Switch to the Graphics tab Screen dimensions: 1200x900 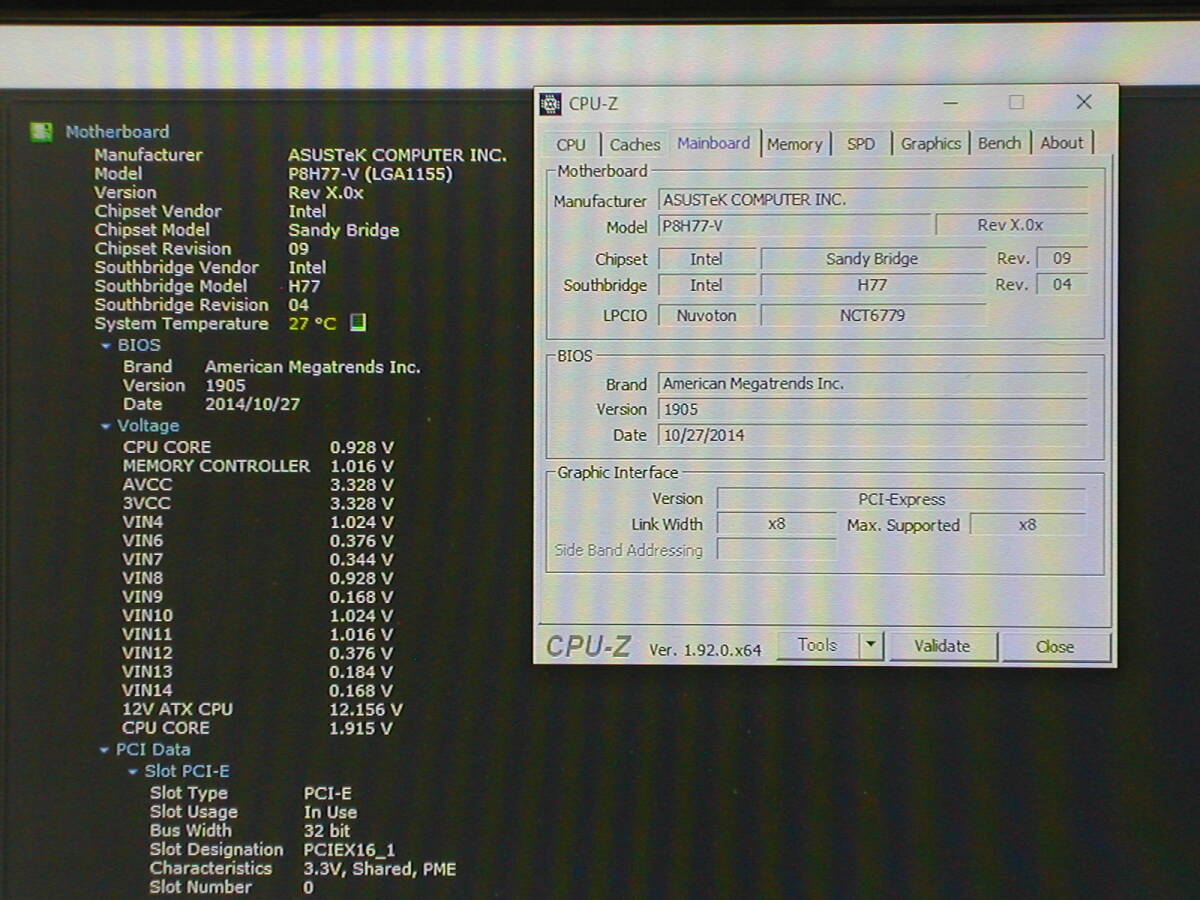930,144
